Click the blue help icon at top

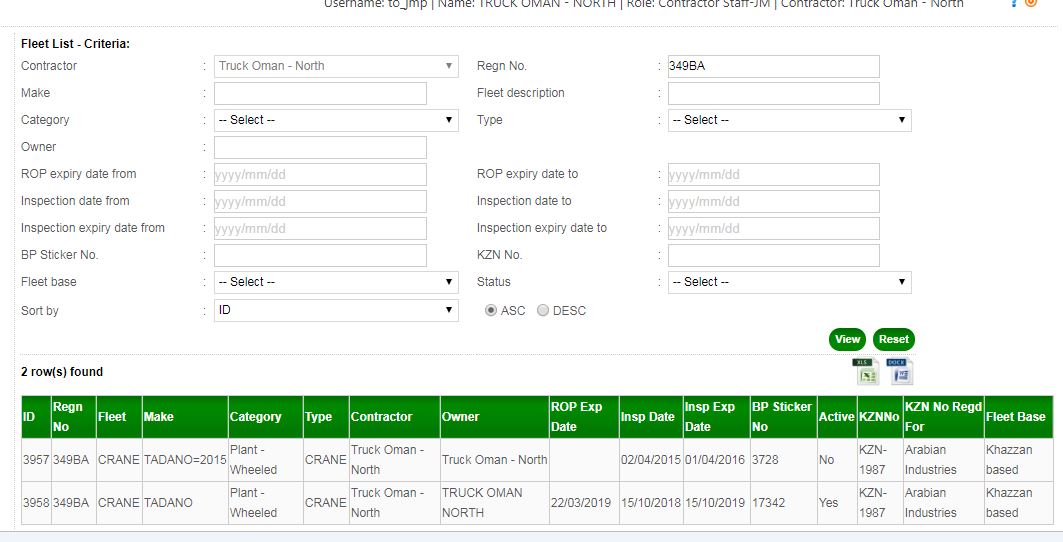[x=1015, y=4]
